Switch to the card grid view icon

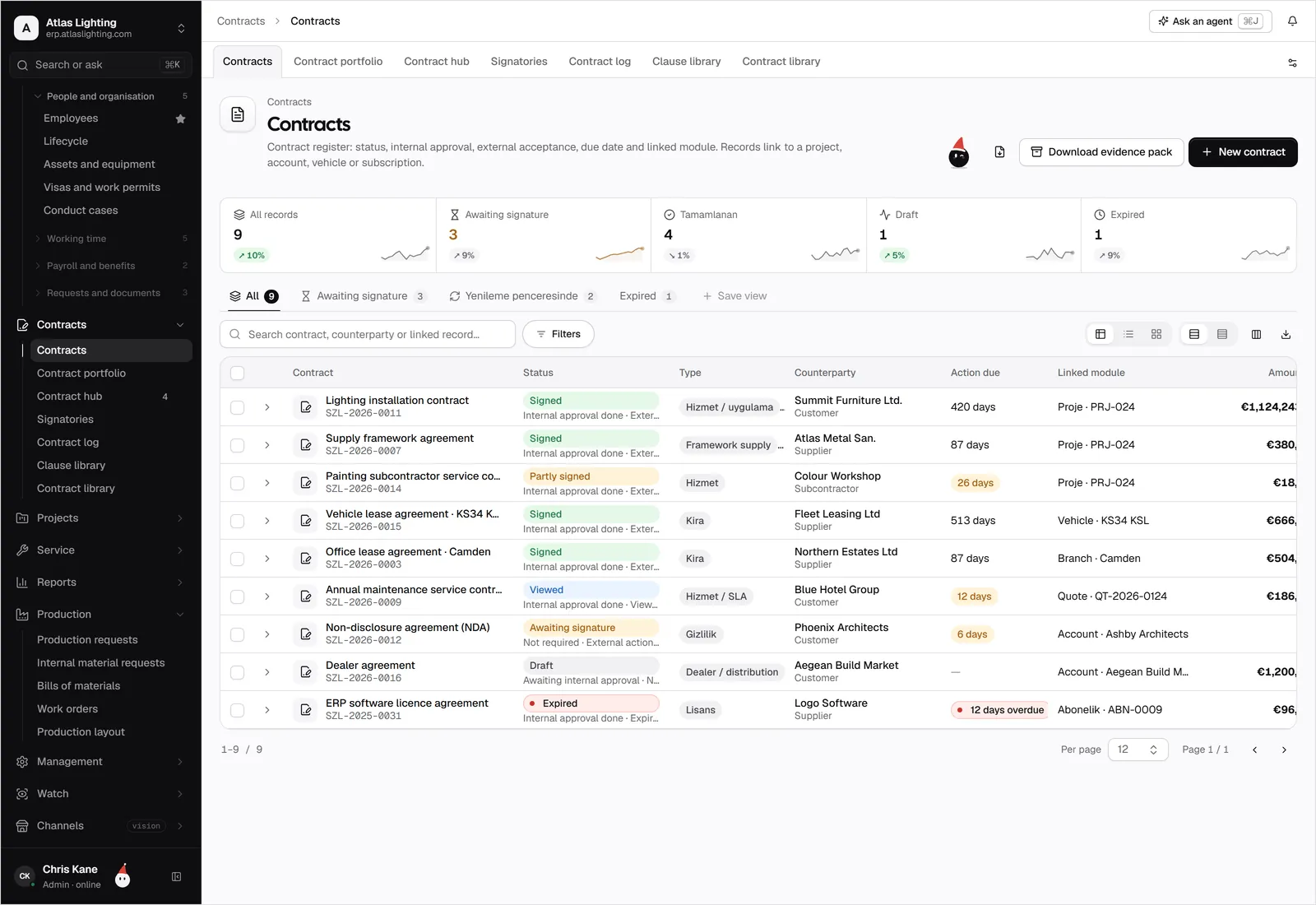[1156, 334]
